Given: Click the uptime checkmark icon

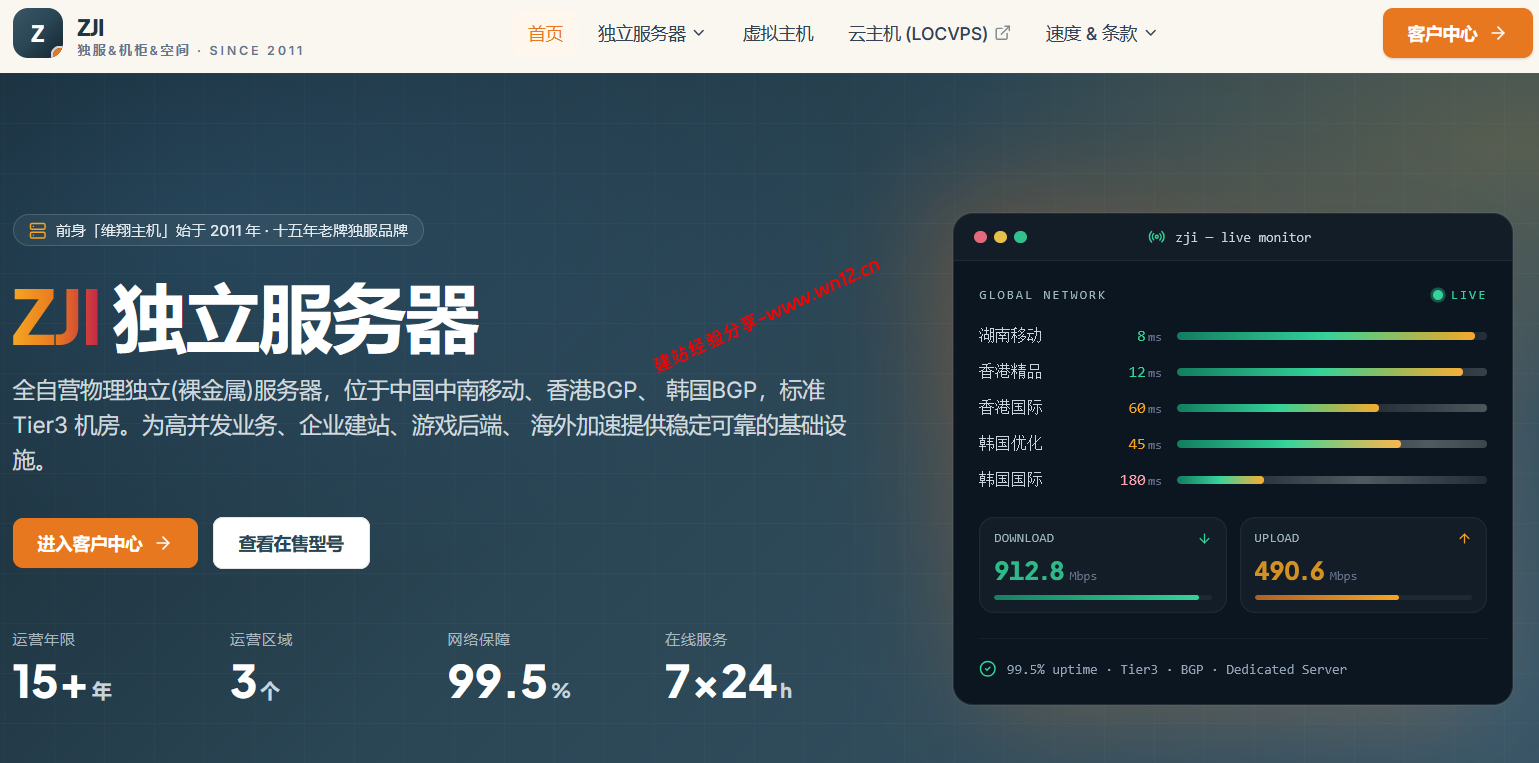Looking at the screenshot, I should (988, 669).
